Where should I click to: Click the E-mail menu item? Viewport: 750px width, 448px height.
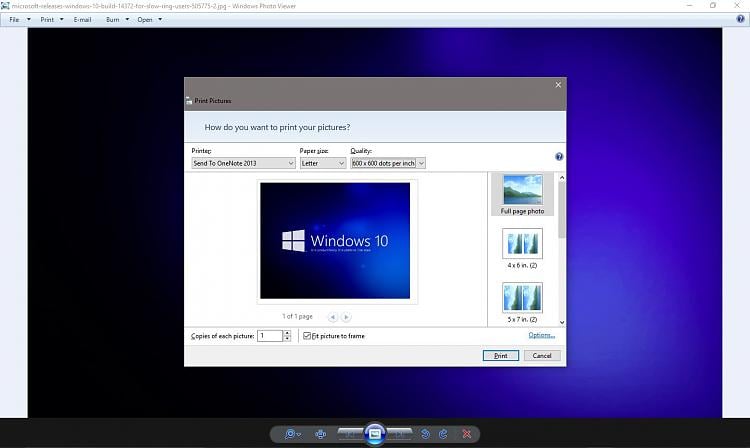[82, 20]
